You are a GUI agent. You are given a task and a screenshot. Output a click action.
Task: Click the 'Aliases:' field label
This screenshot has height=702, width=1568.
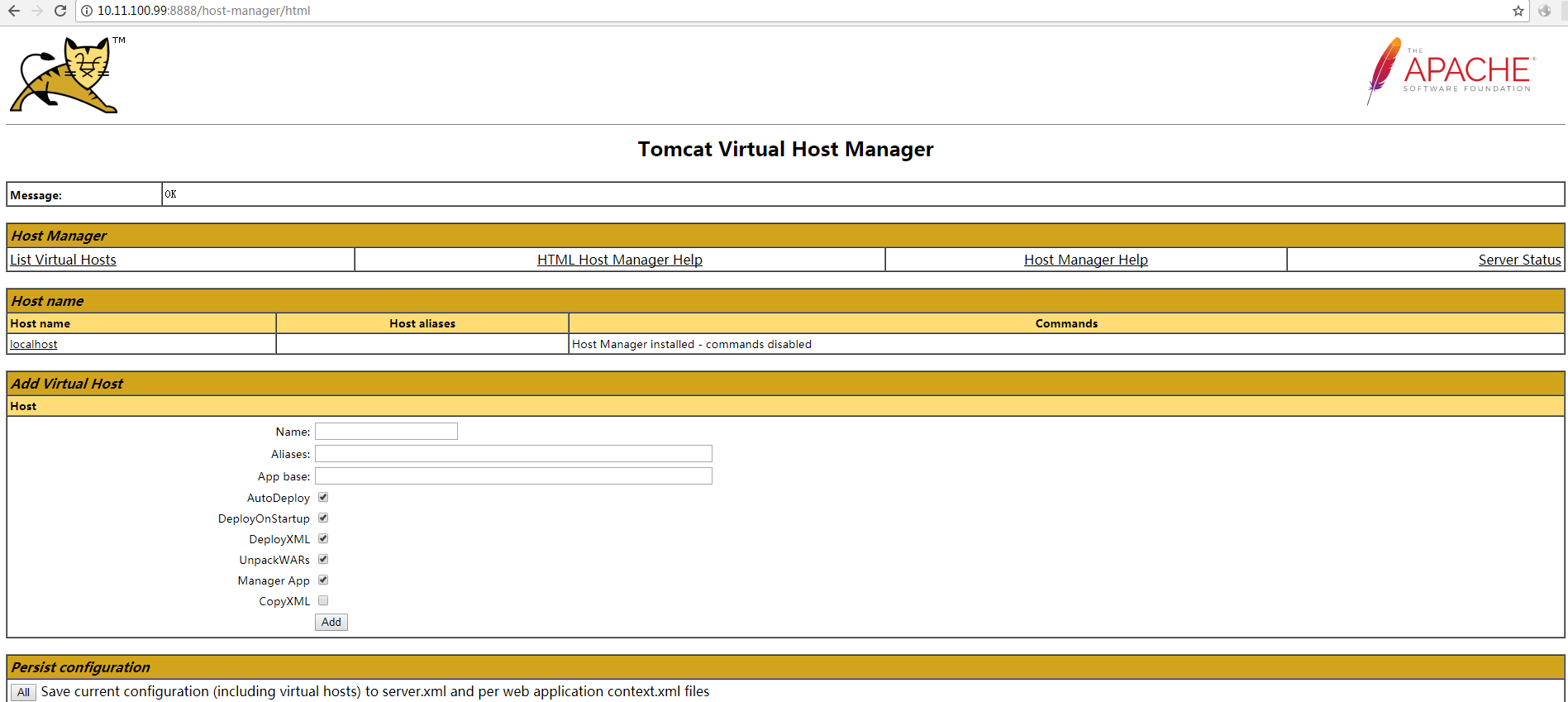pos(290,454)
